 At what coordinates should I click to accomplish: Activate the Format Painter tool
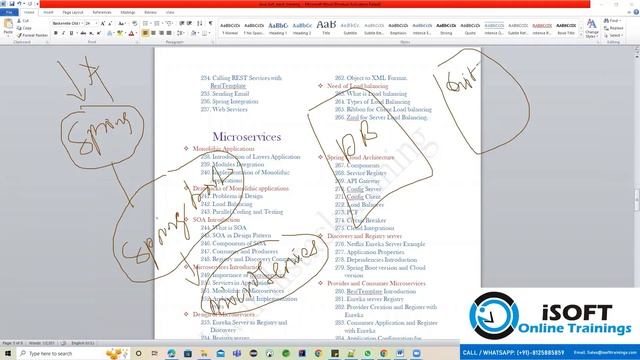32,35
